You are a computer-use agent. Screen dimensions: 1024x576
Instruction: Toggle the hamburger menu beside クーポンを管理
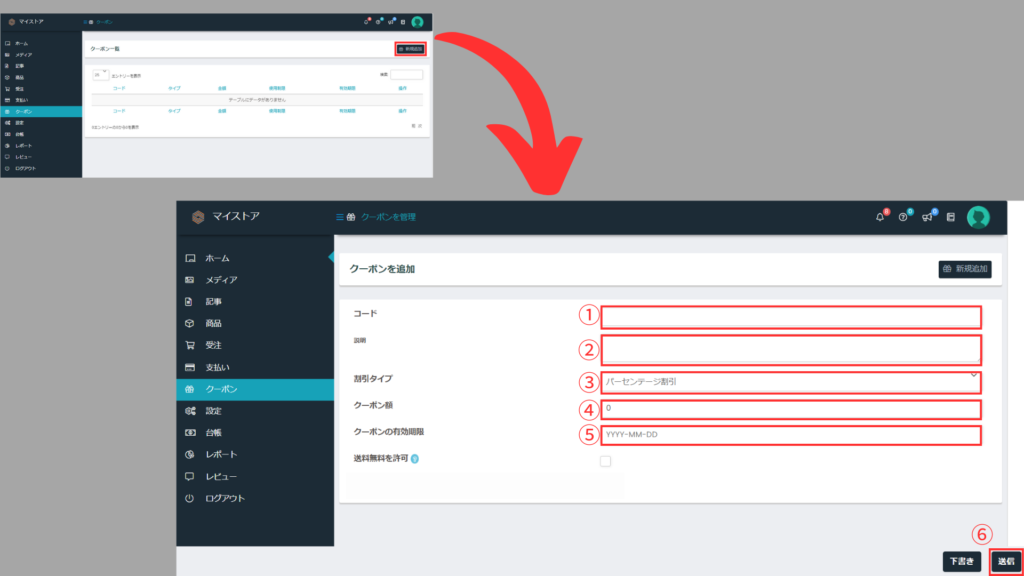pos(339,217)
